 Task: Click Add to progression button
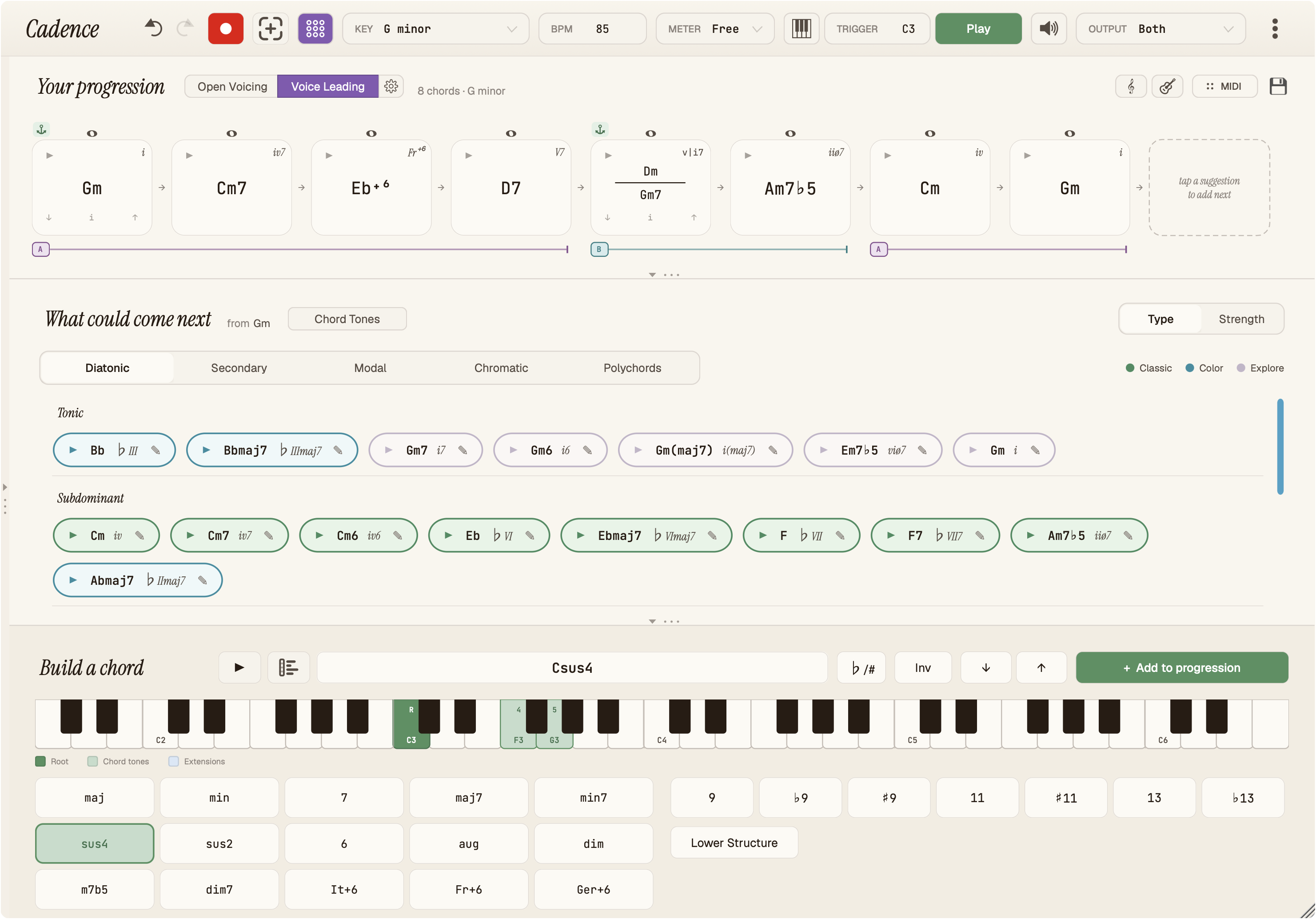(x=1182, y=667)
